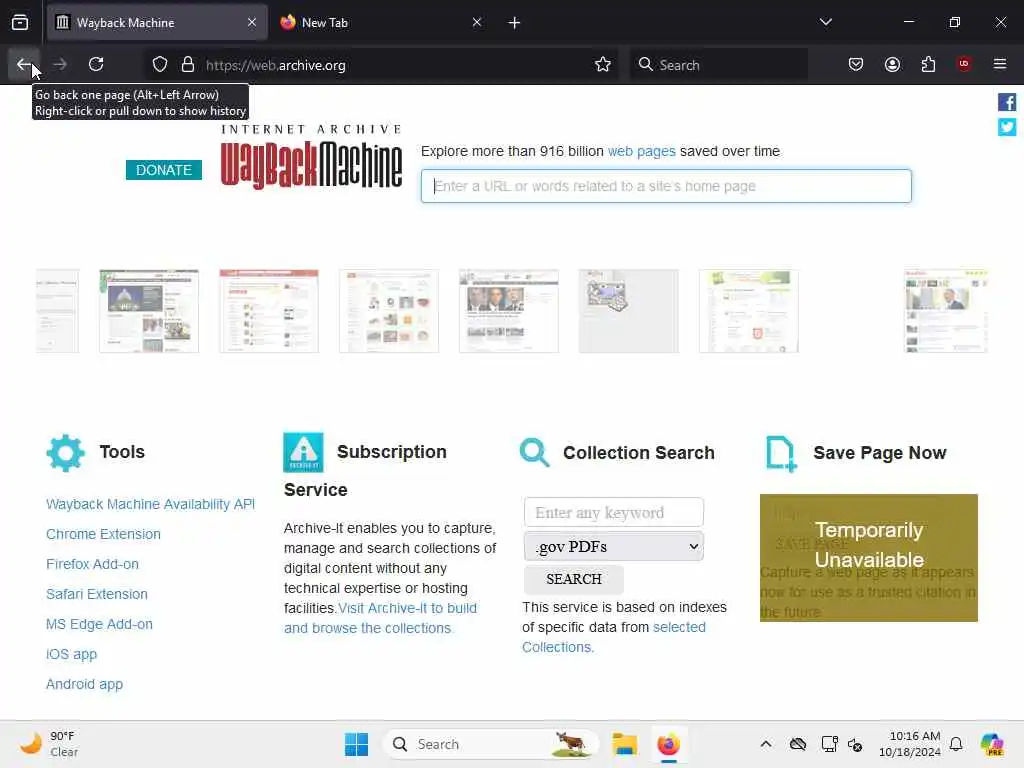Screen dimensions: 1024x768
Task: Open the product-grid website thumbnail
Action: [389, 311]
